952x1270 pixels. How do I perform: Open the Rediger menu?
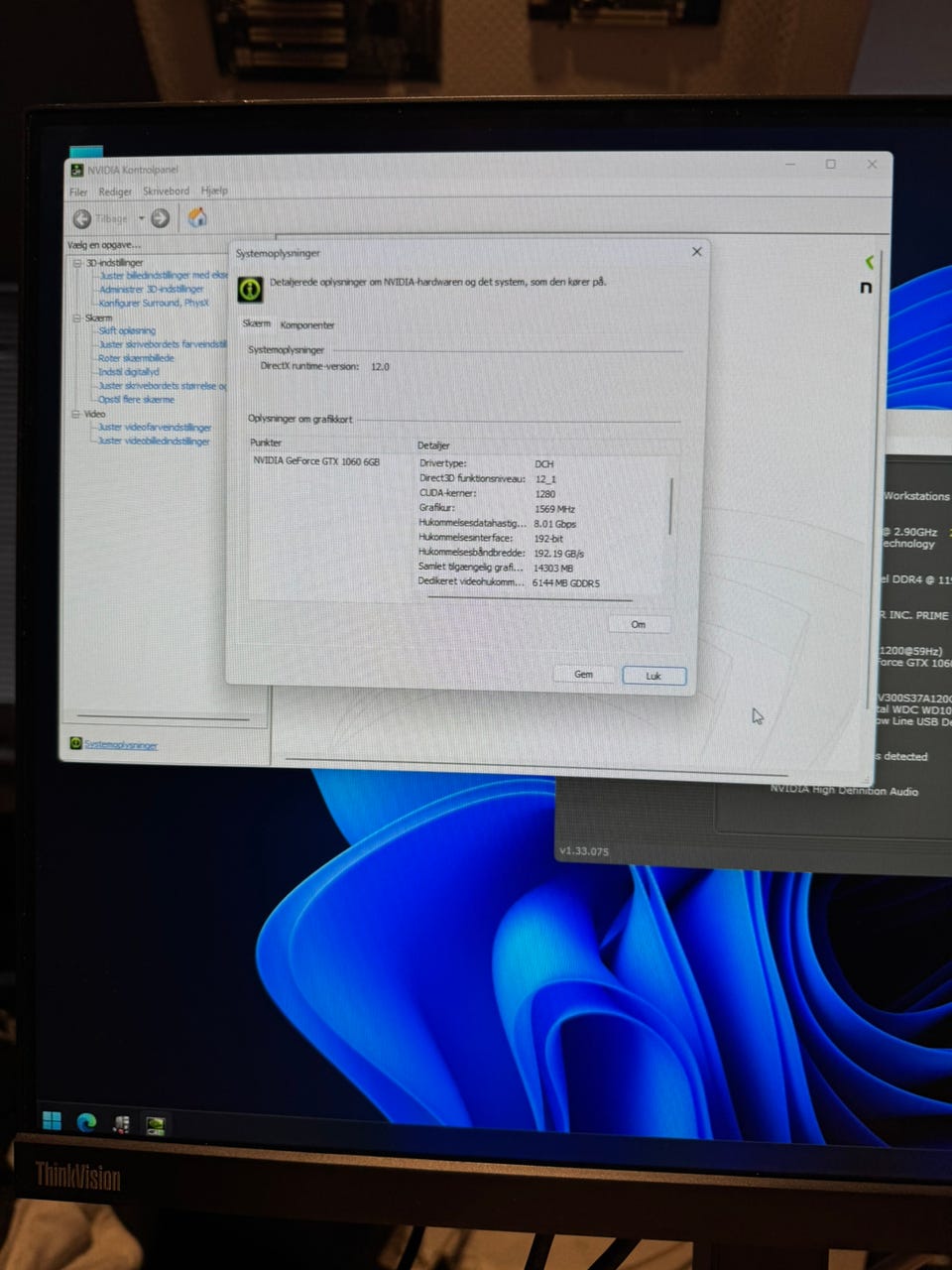[x=115, y=191]
